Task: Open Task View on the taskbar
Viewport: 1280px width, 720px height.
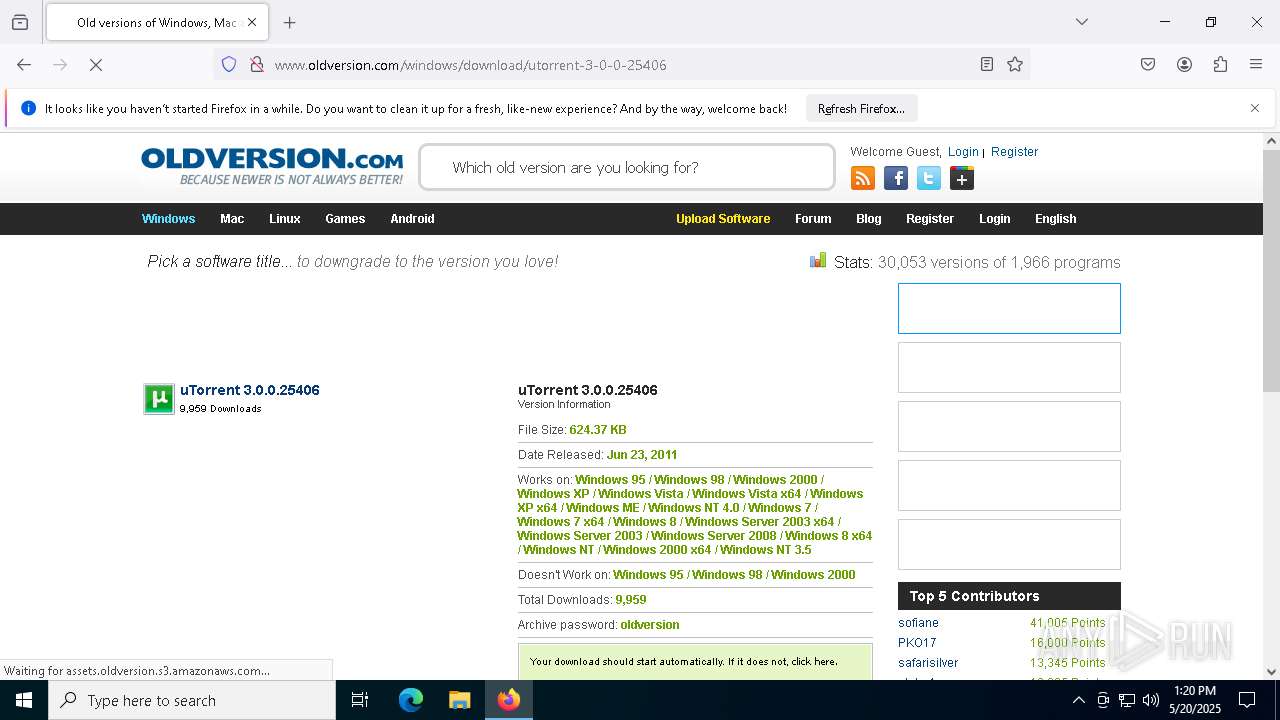Action: [x=360, y=700]
